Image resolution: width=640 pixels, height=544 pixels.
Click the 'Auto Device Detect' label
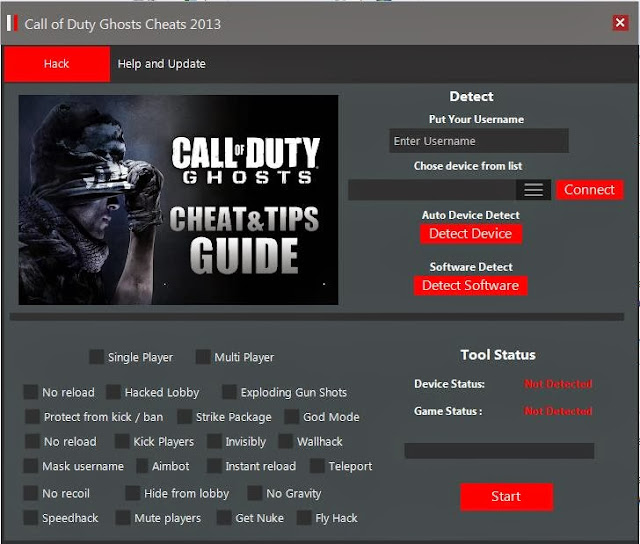coord(471,215)
